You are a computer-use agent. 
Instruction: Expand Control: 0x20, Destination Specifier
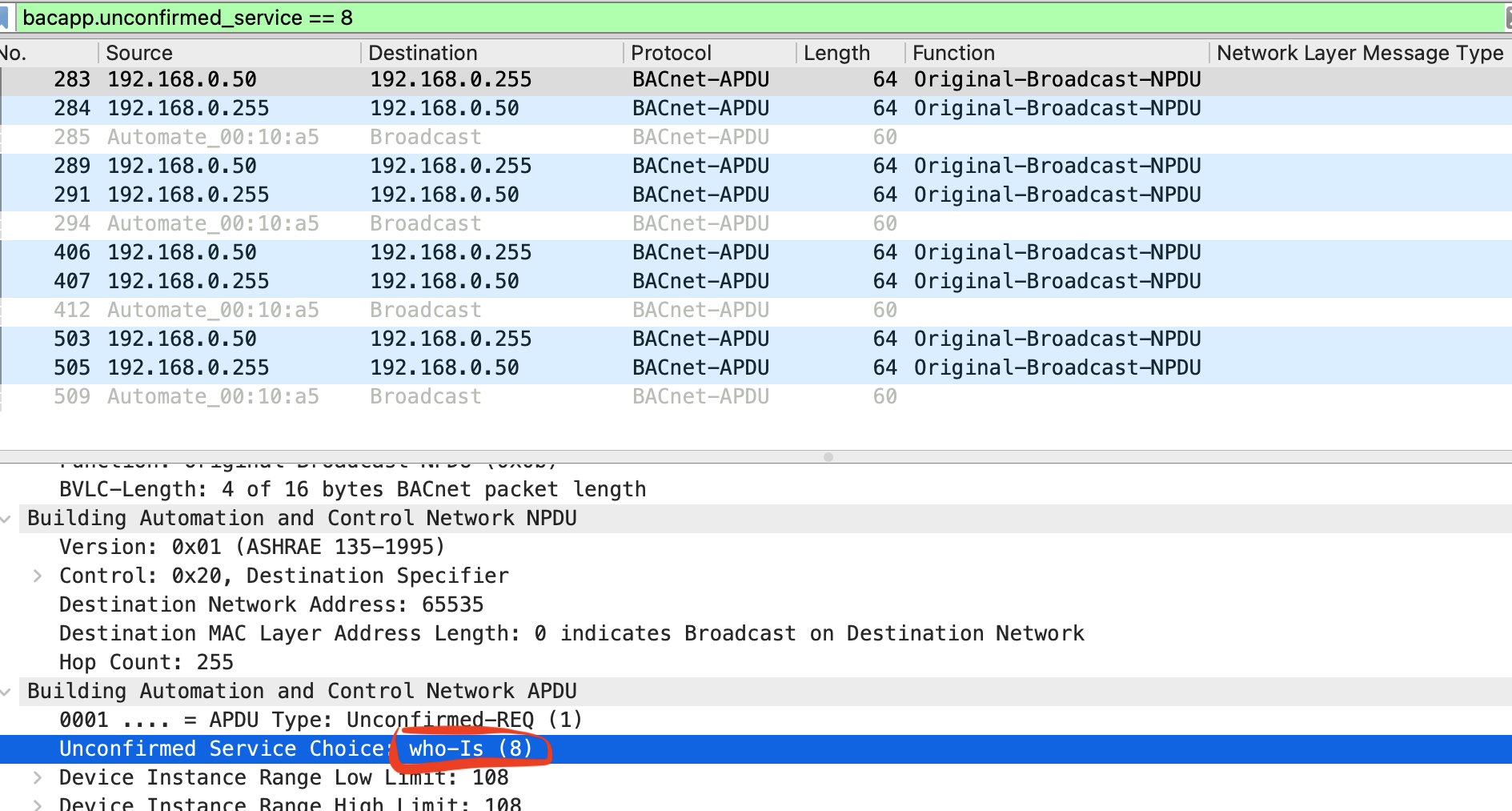coord(37,575)
